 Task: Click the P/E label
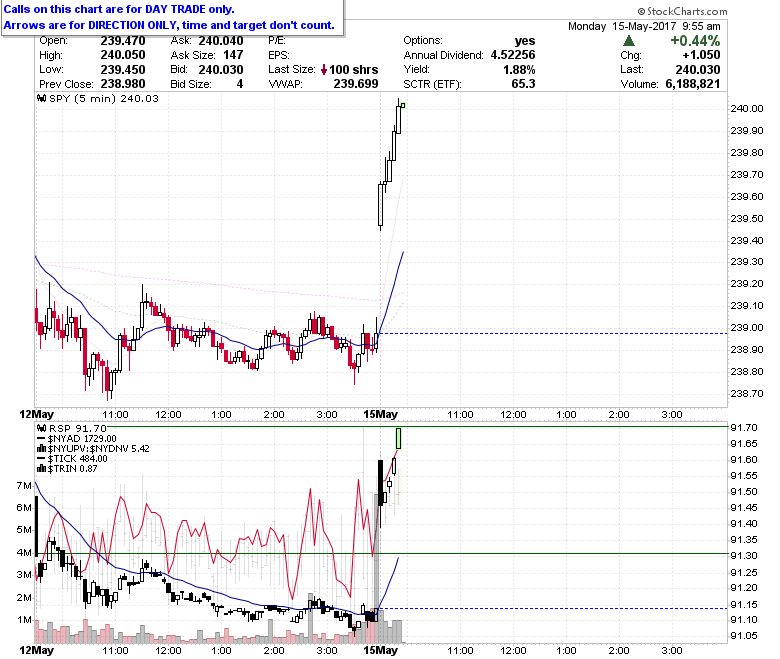click(x=277, y=41)
